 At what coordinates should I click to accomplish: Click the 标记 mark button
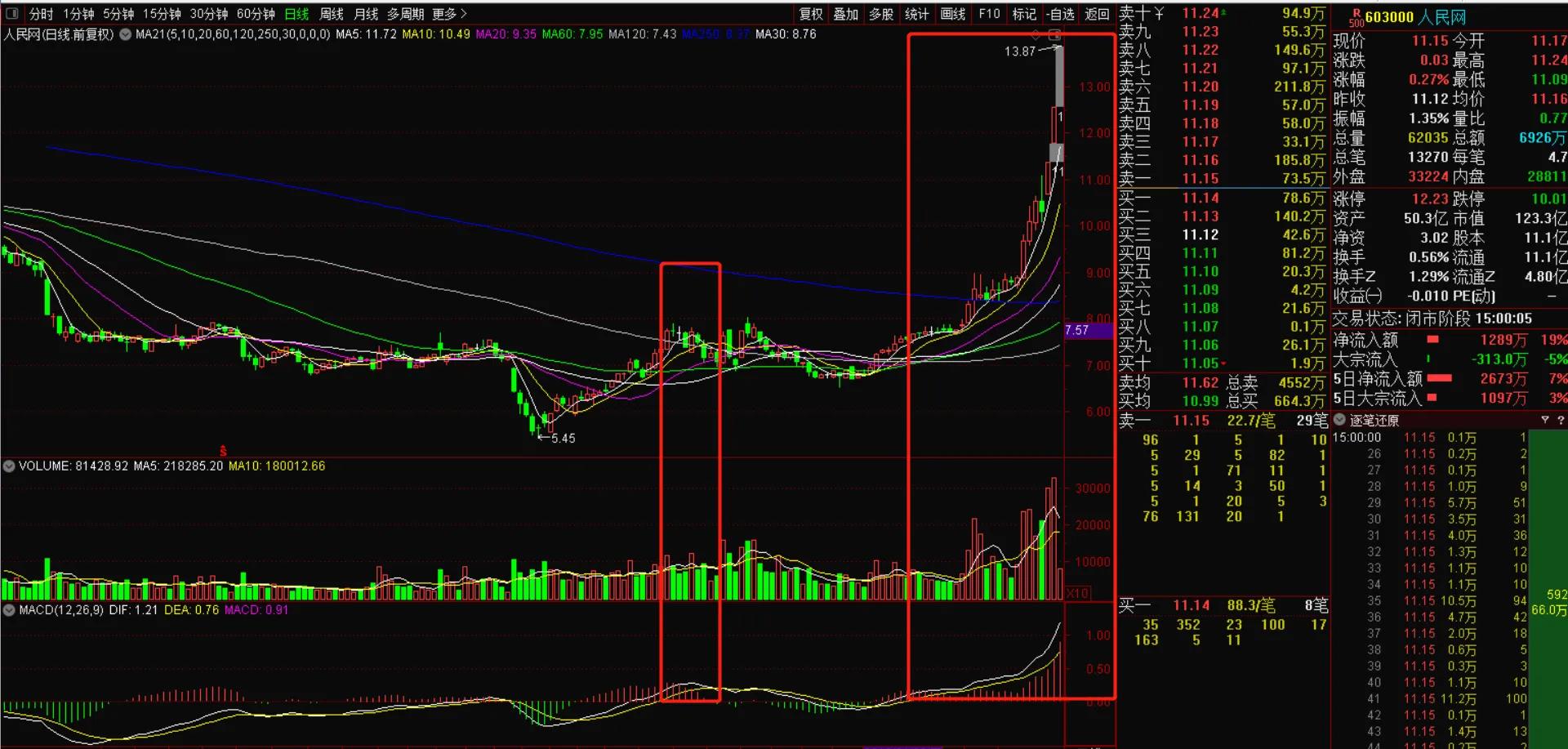(1024, 14)
